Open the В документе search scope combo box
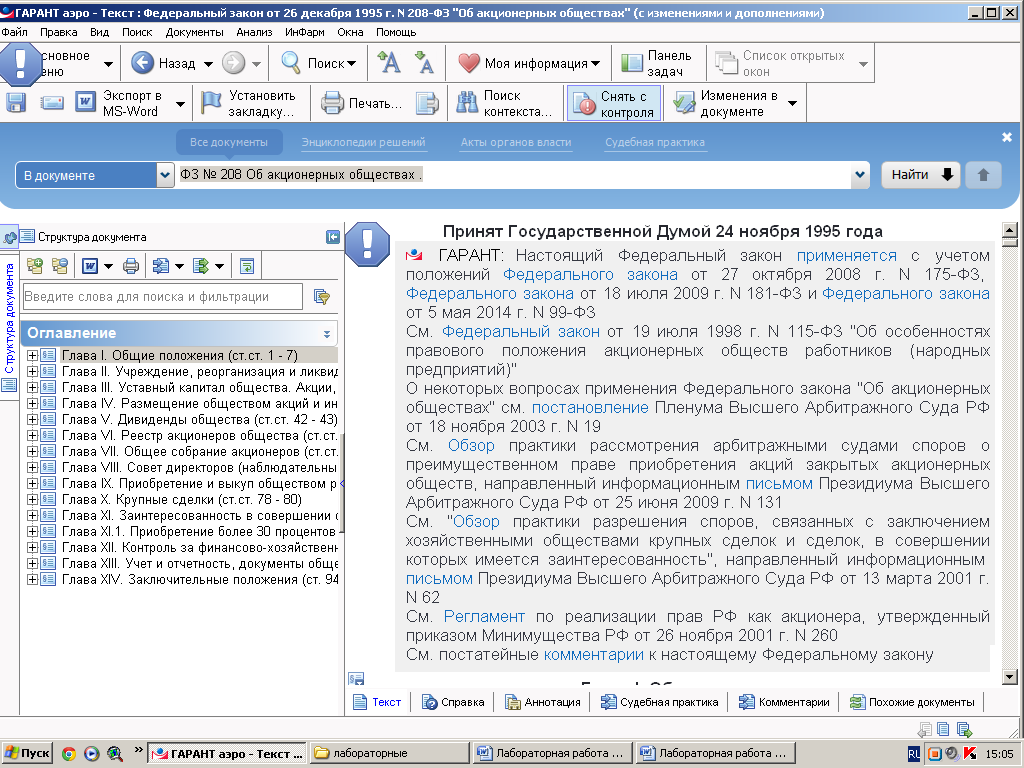 point(95,175)
